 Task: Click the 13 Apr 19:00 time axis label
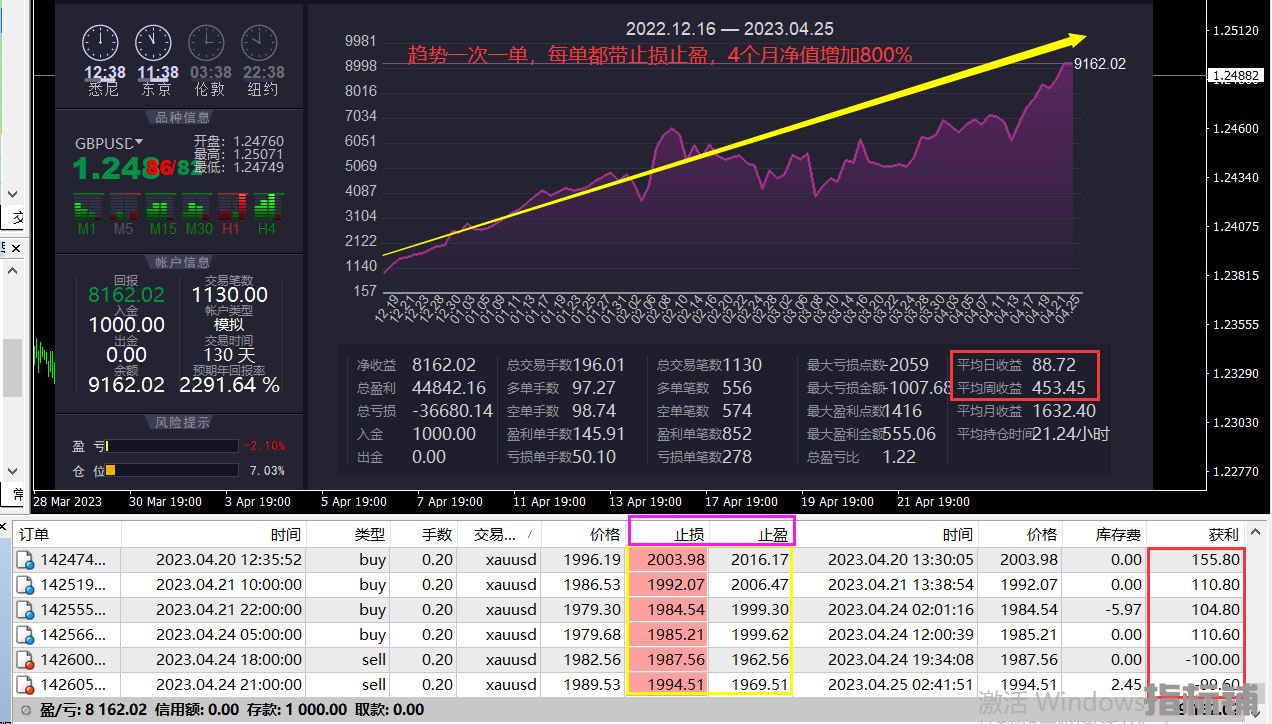[x=646, y=502]
